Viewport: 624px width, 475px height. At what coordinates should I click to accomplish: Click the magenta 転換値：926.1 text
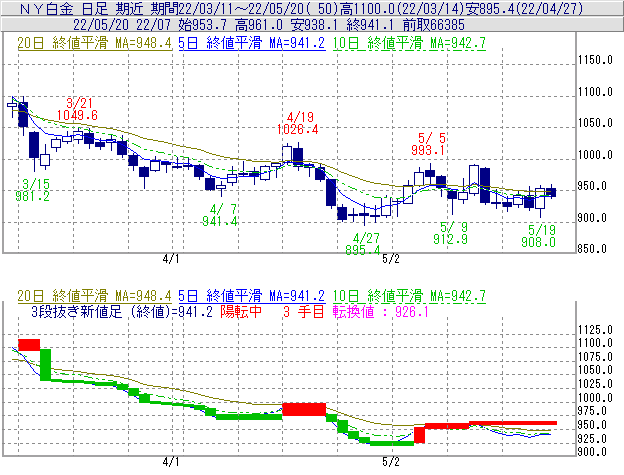pos(381,311)
